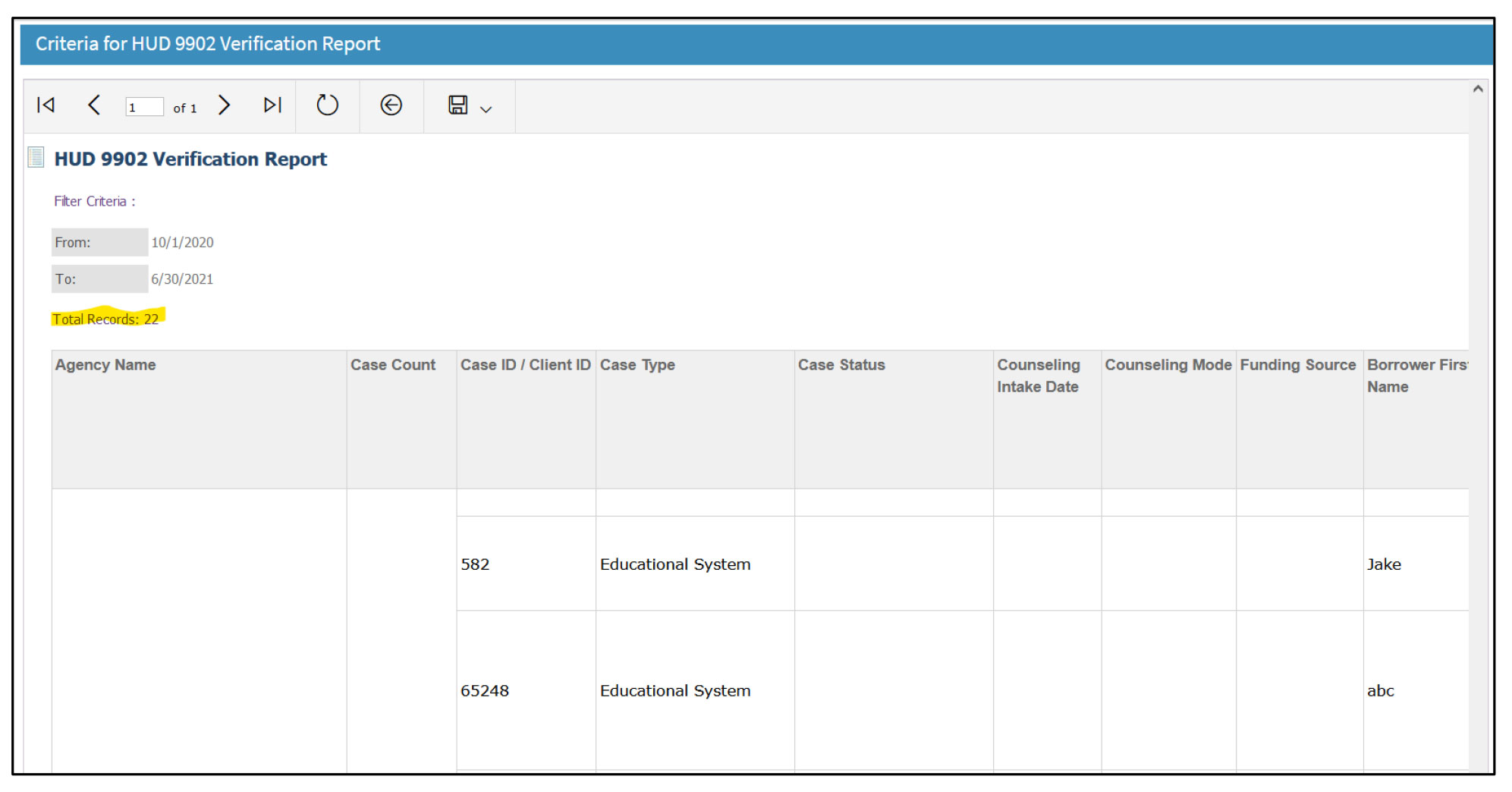Go to the previous report page
The image size is (1512, 792).
(x=94, y=105)
